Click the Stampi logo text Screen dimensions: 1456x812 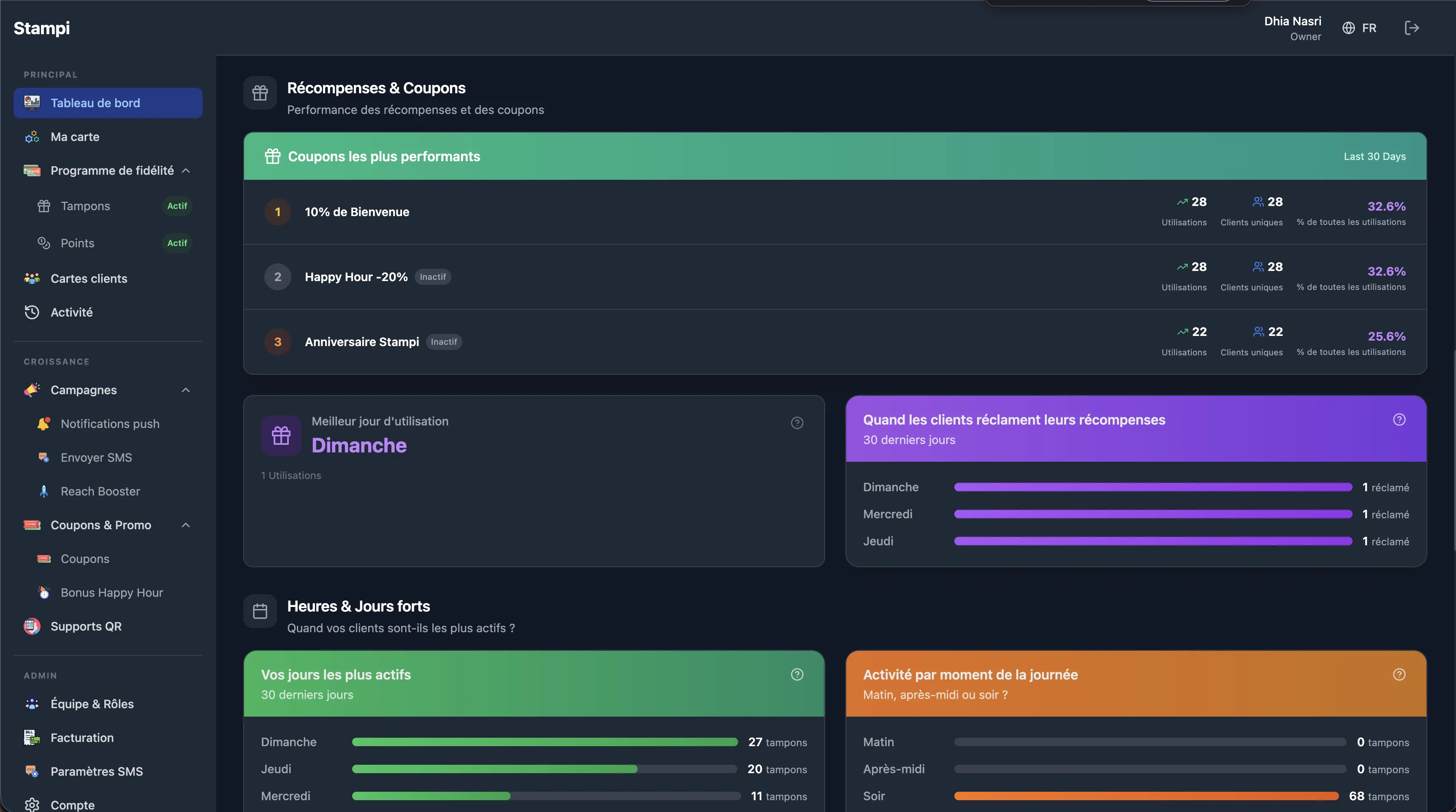coord(42,28)
